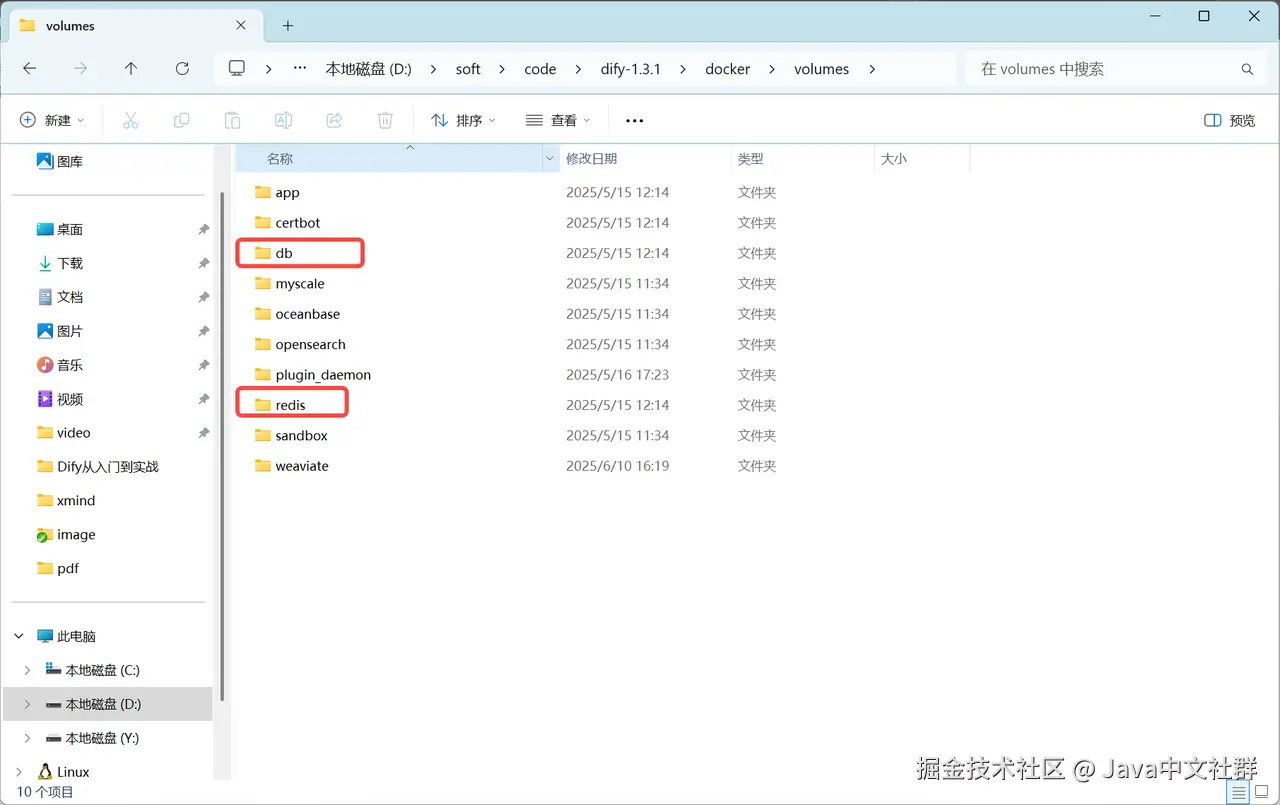Open 图库 in the navigation pane

coord(60,161)
